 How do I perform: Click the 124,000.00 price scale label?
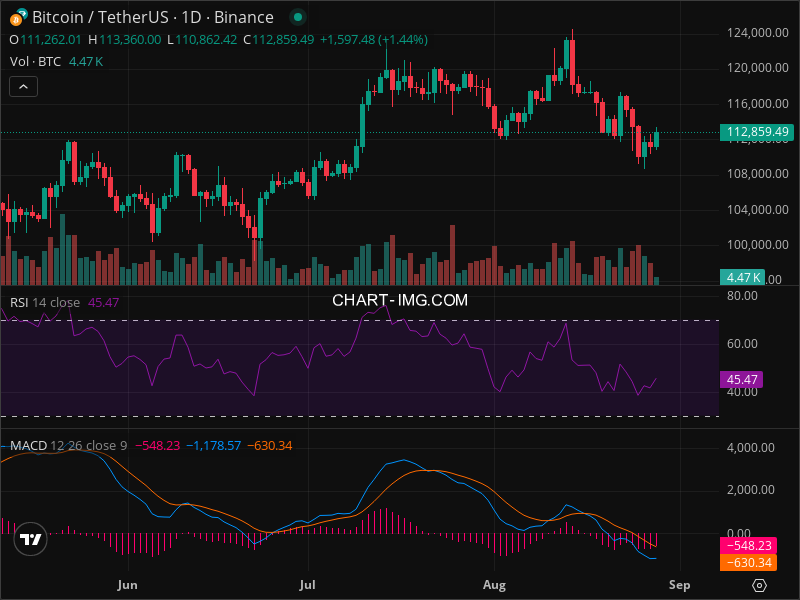(x=757, y=33)
